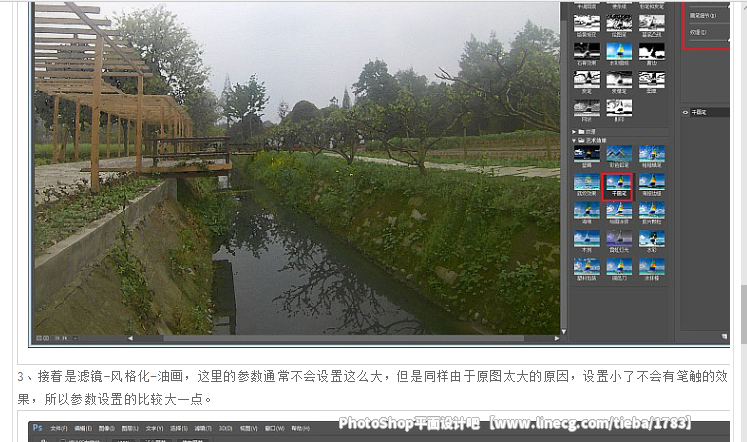Select the 壁画 artistic filter thumbnail
The image size is (747, 442).
586,153
